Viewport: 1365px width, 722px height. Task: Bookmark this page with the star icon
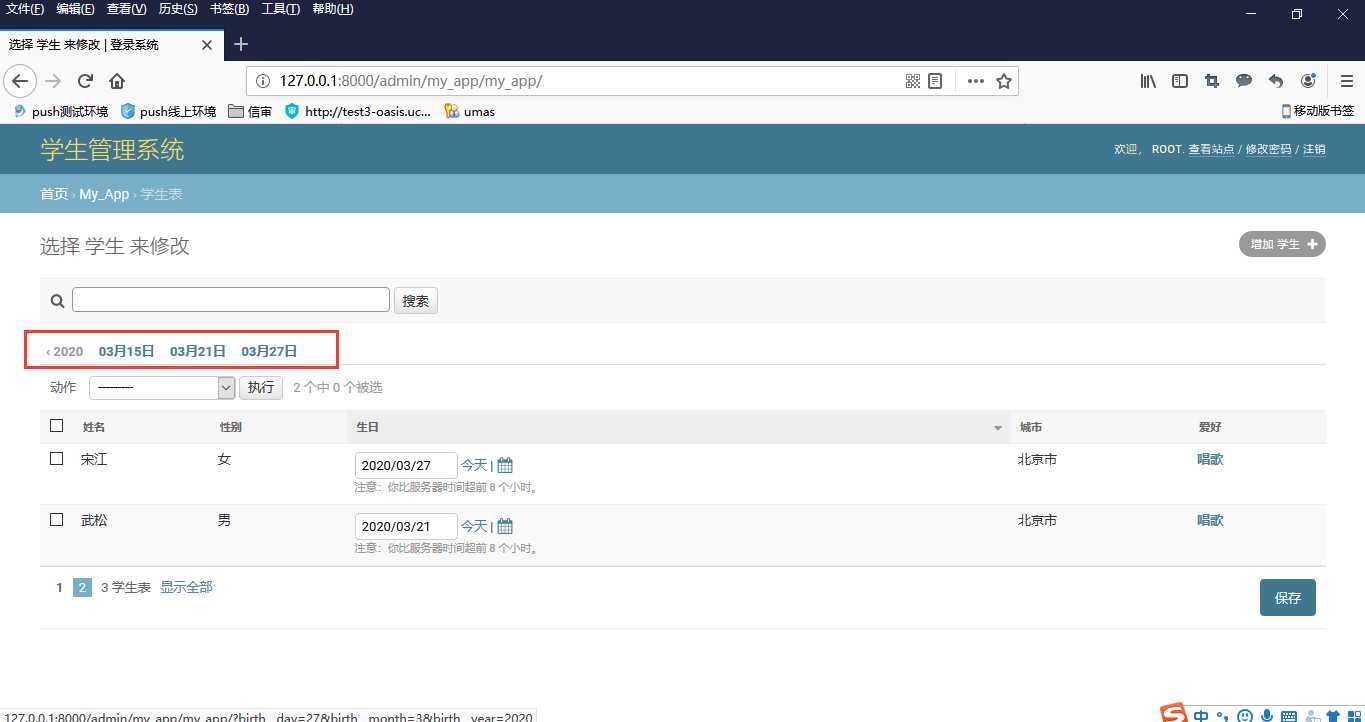pyautogui.click(x=1004, y=81)
